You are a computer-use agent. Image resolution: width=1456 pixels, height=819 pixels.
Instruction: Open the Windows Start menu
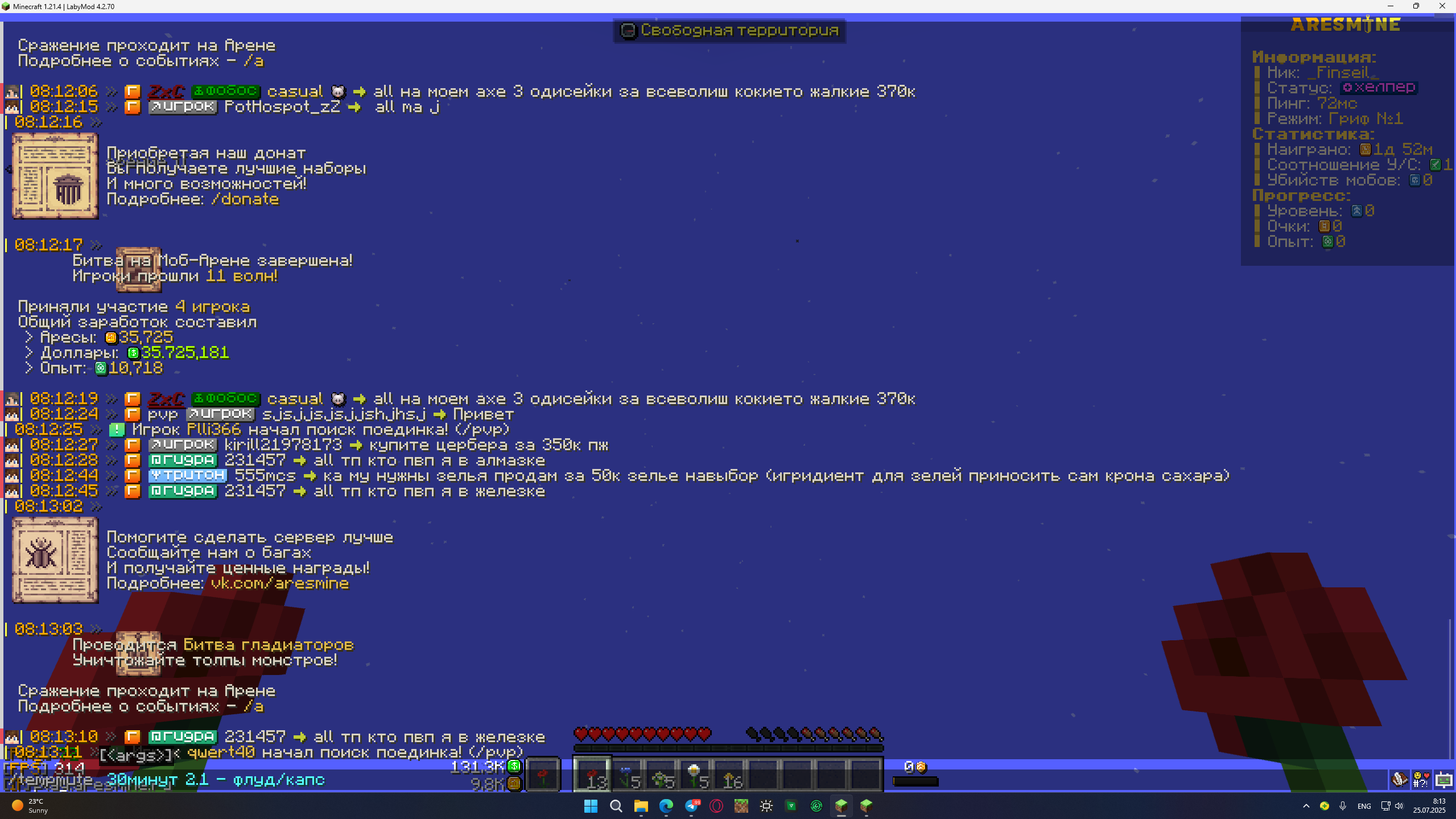[591, 806]
